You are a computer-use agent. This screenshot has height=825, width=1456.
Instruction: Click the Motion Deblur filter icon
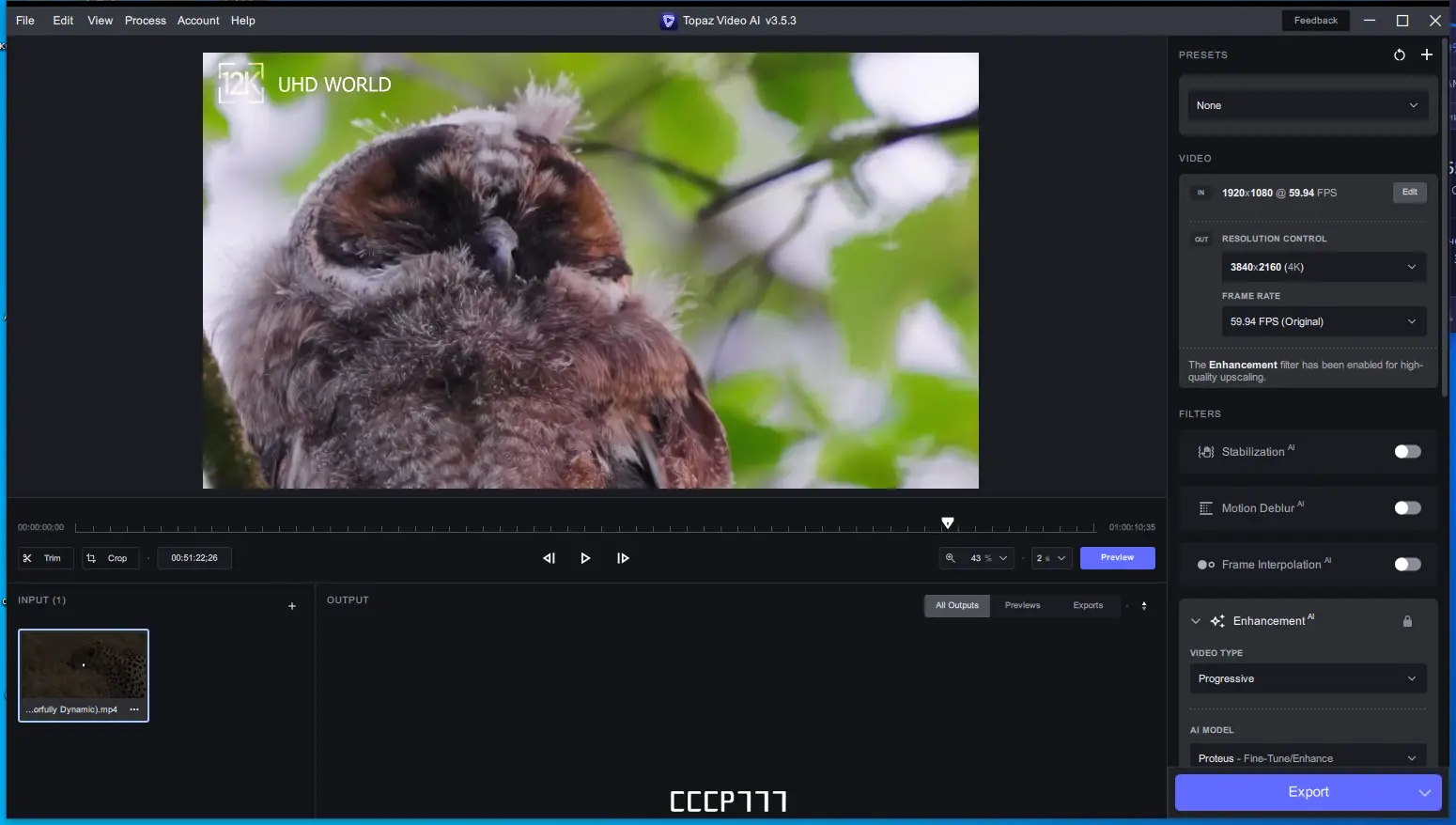click(1206, 508)
